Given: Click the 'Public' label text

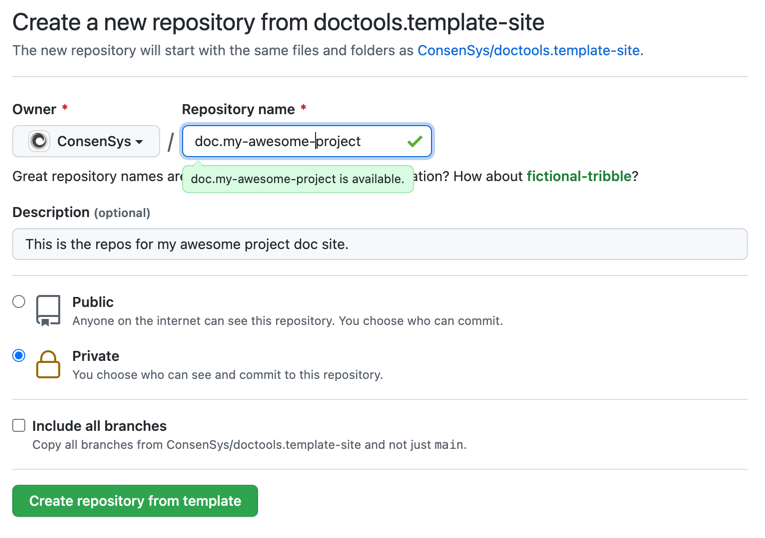Looking at the screenshot, I should pyautogui.click(x=93, y=302).
